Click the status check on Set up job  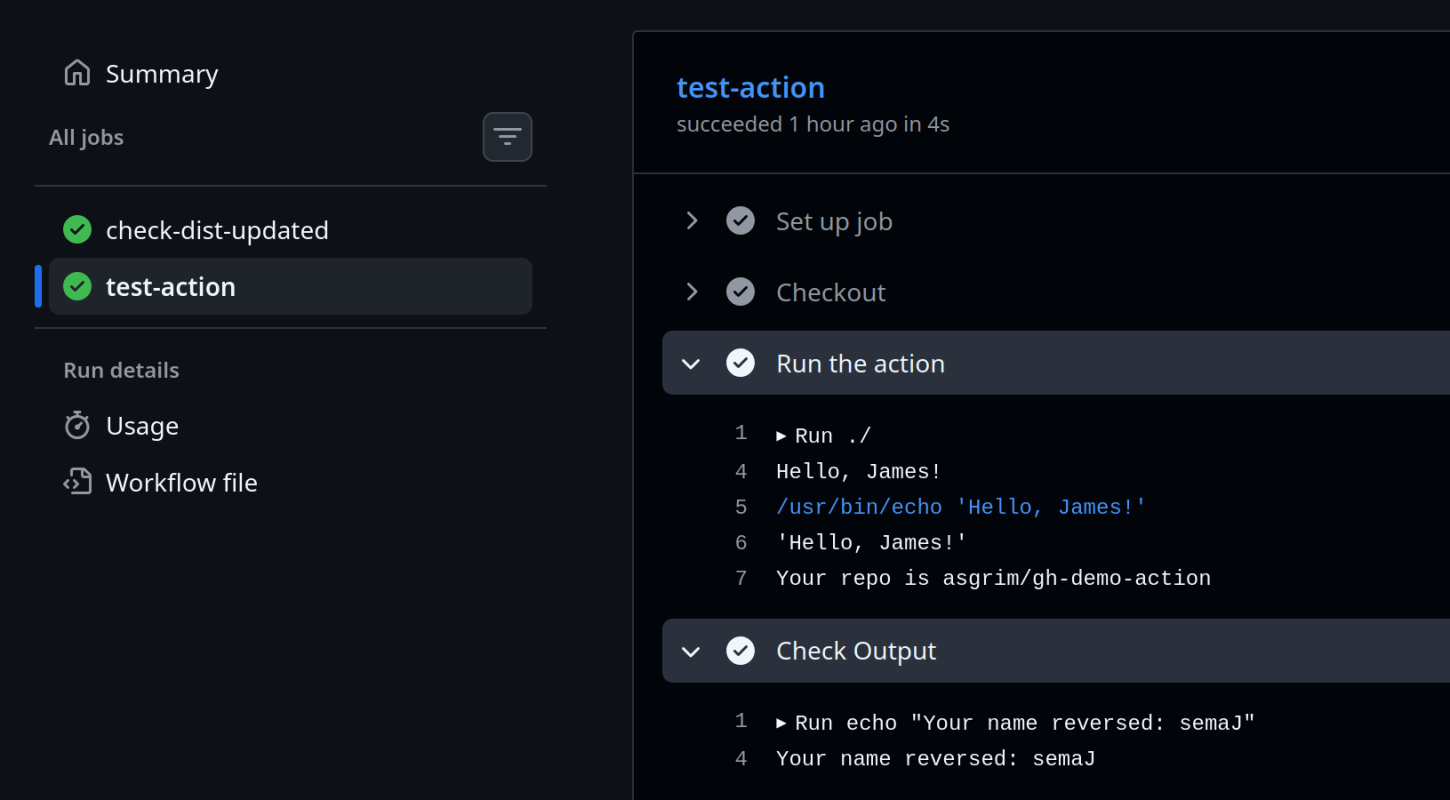(x=740, y=220)
